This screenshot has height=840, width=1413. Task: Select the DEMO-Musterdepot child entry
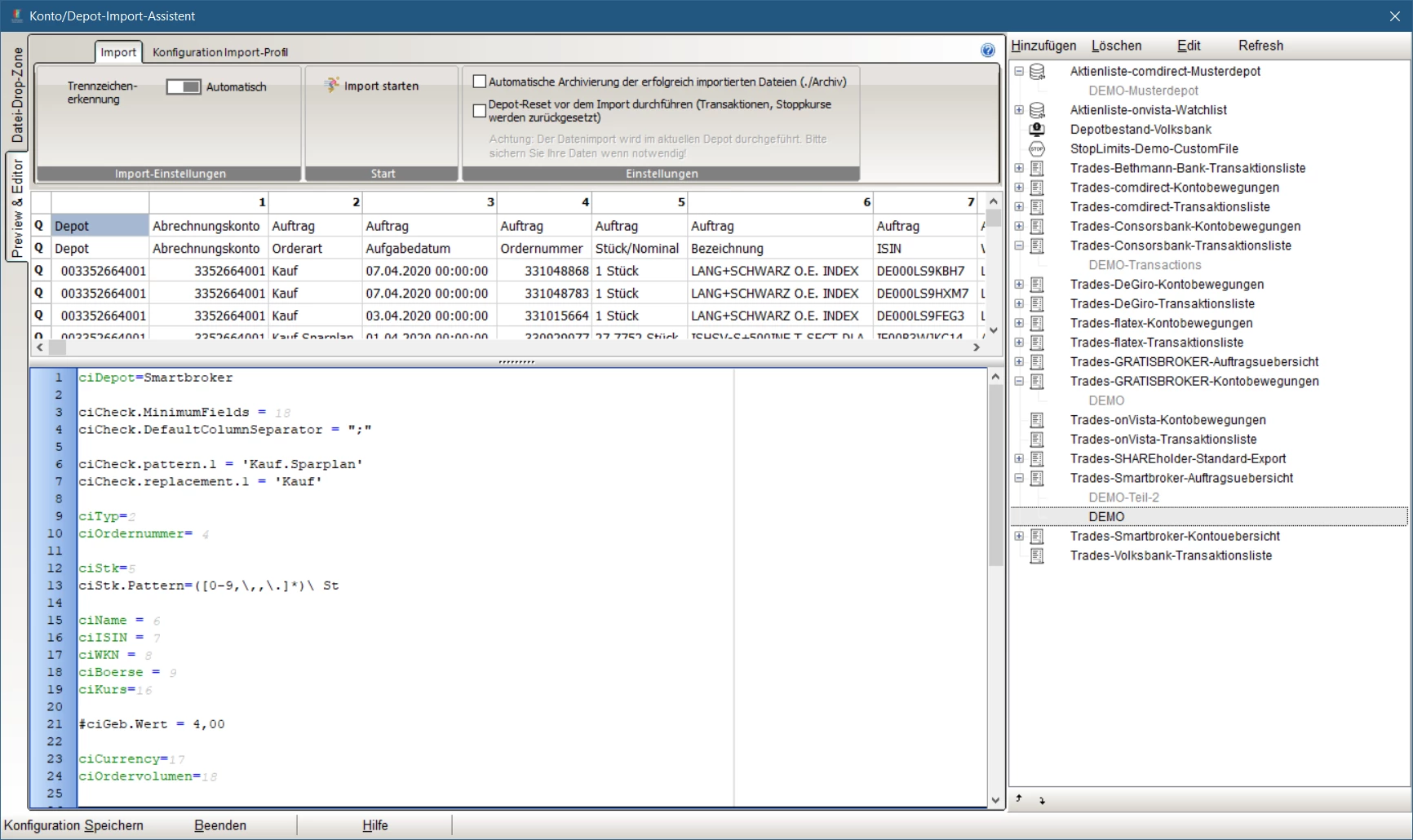(x=1143, y=91)
